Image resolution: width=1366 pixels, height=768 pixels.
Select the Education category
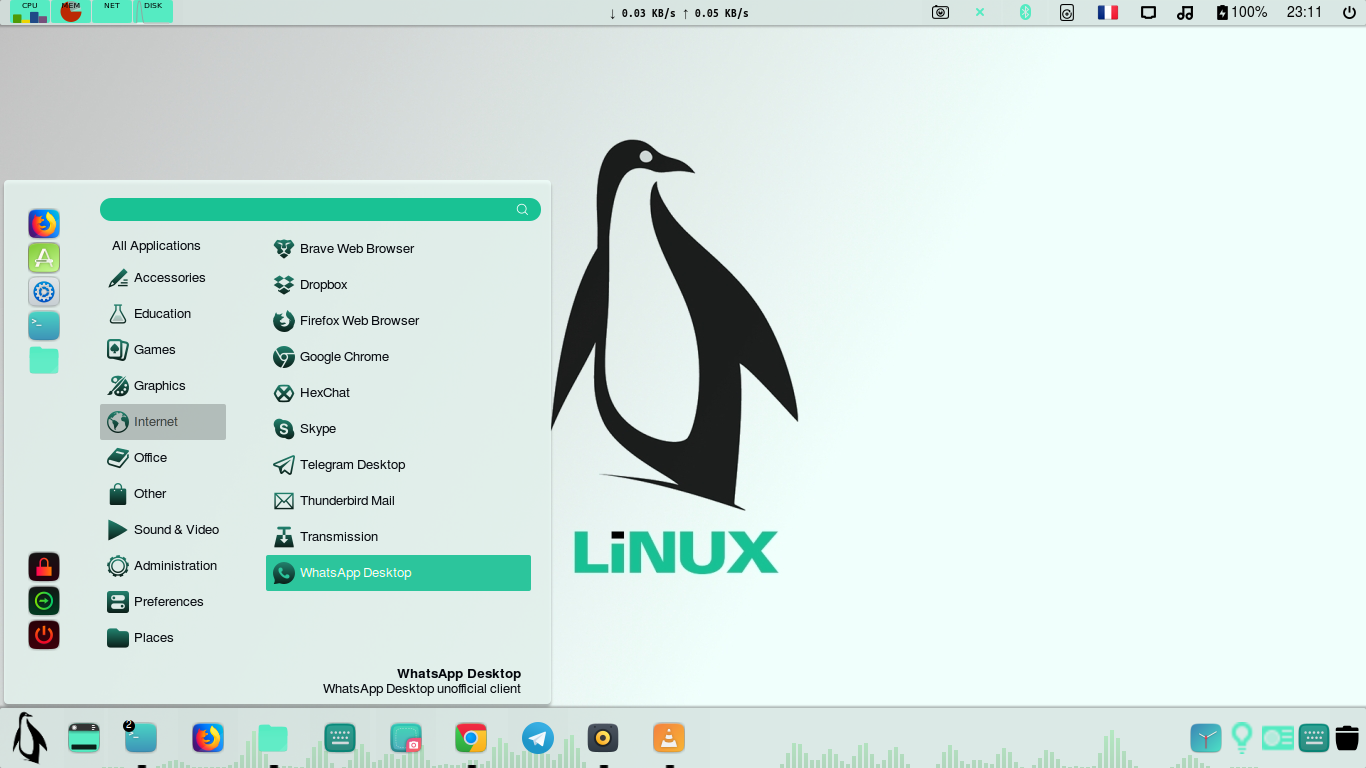coord(163,314)
